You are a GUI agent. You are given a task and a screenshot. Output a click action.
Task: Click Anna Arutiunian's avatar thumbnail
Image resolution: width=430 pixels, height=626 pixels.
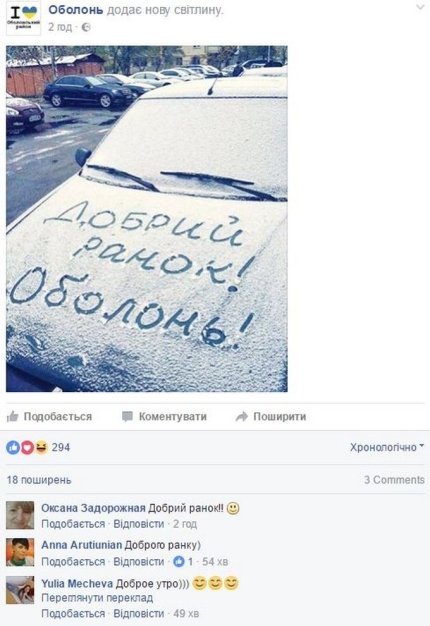click(x=20, y=552)
